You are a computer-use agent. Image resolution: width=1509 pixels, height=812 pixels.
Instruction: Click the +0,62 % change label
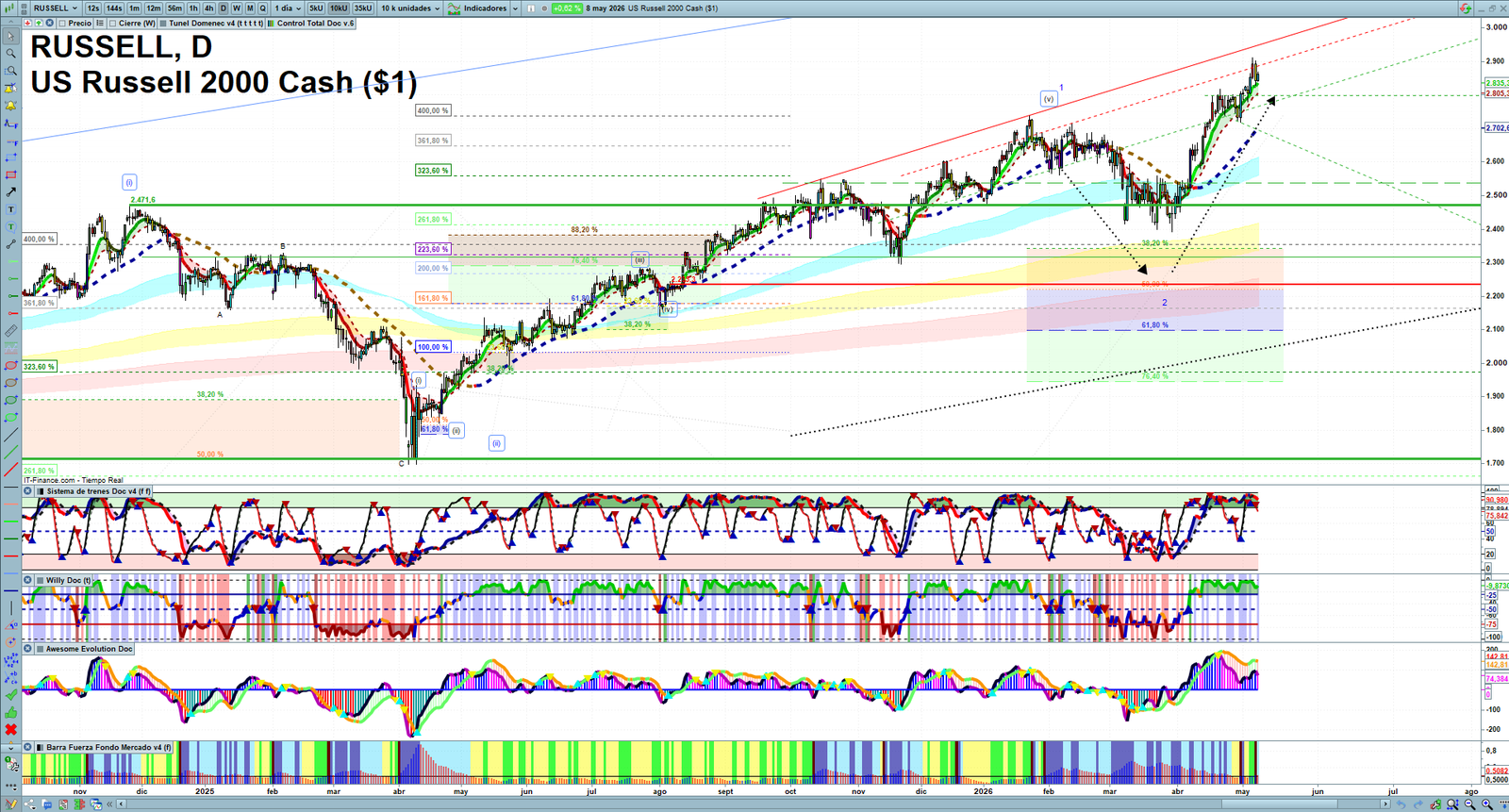(566, 8)
